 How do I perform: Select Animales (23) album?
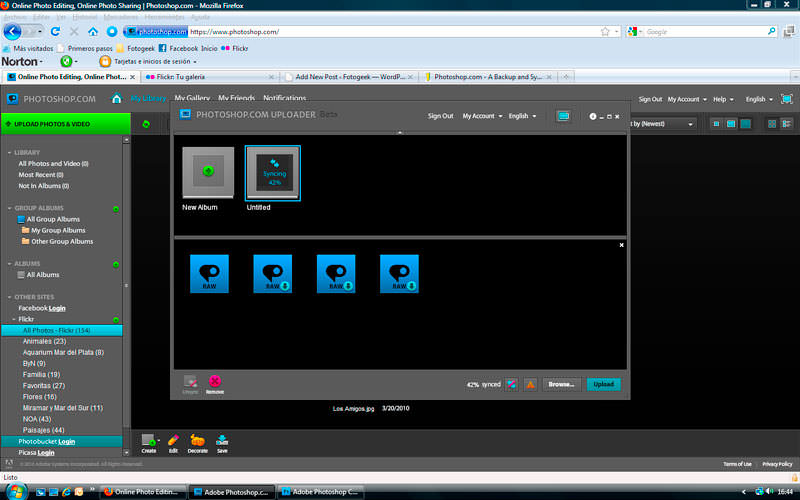click(x=44, y=342)
